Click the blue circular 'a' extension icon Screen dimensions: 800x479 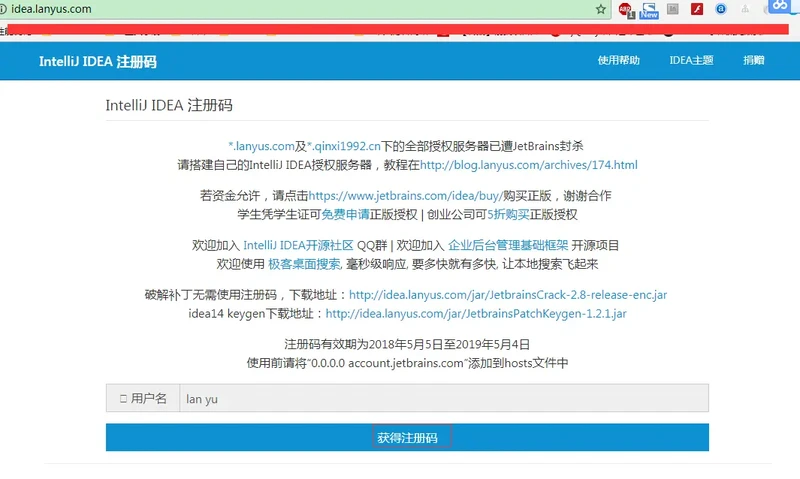[721, 9]
